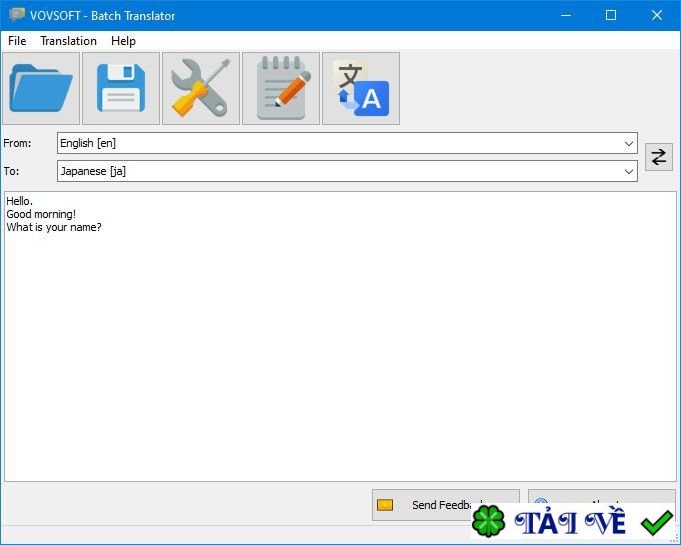The height and width of the screenshot is (545, 681).
Task: Open settings via wrench and screwdriver icon
Action: (201, 89)
